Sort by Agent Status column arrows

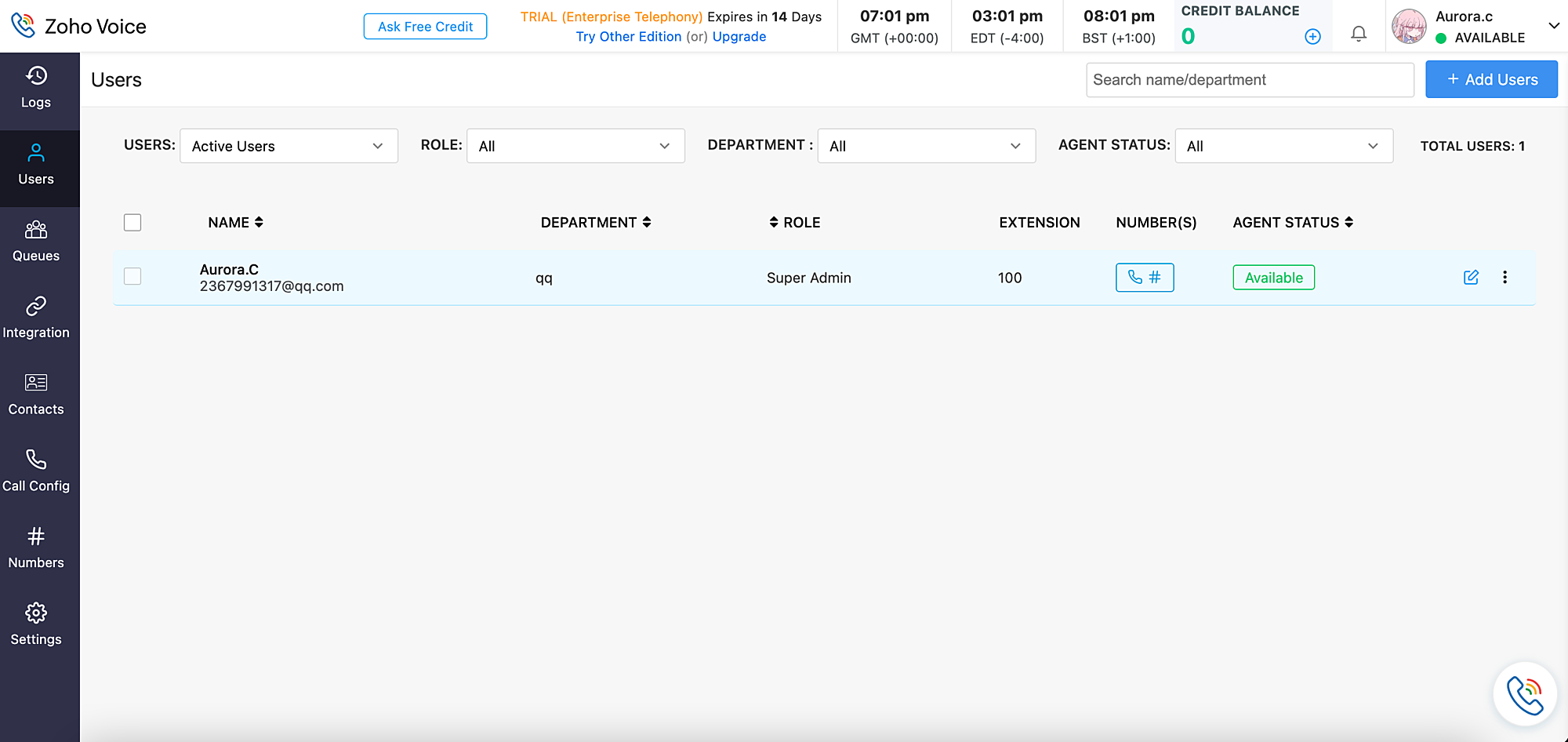click(x=1349, y=222)
